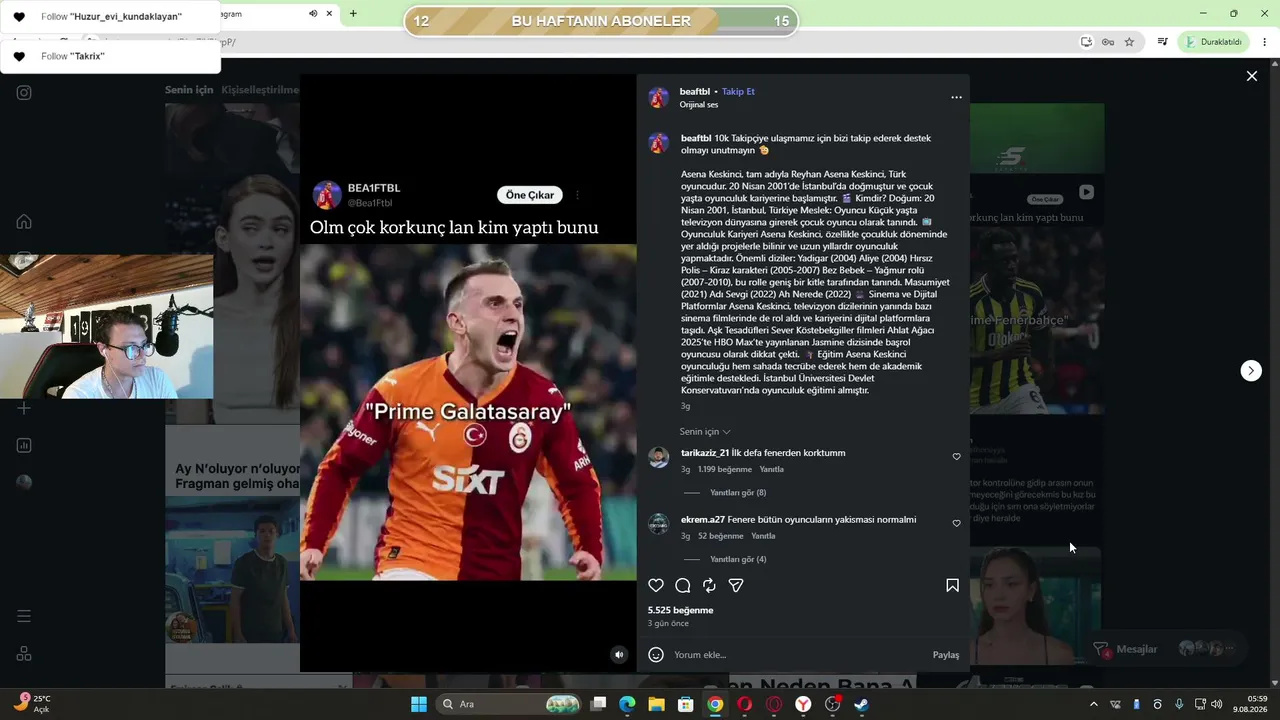Open the Instagram logo home link

24,93
